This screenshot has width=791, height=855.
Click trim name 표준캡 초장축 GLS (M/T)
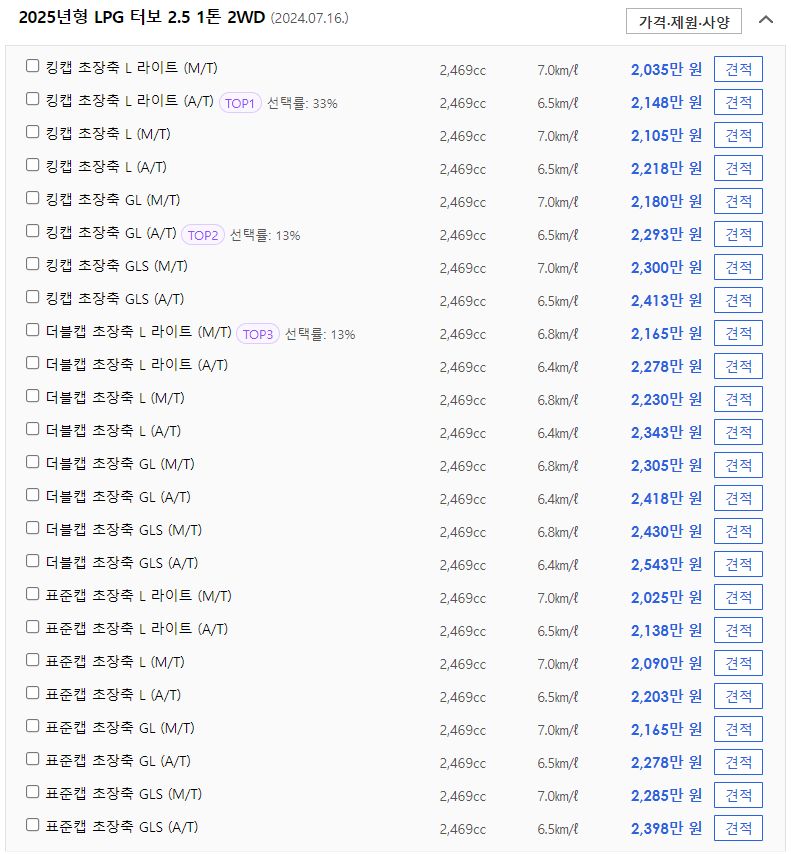click(124, 794)
